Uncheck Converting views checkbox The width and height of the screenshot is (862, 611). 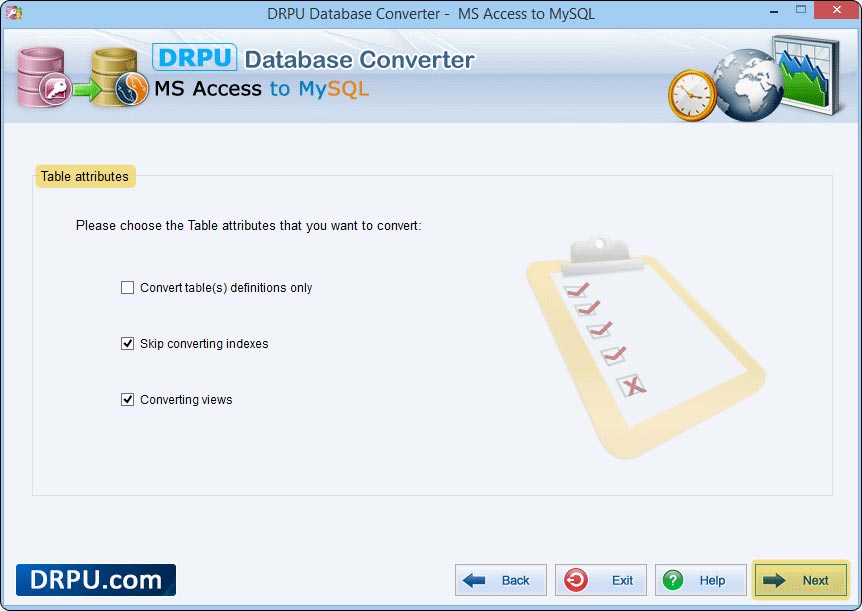click(x=127, y=400)
